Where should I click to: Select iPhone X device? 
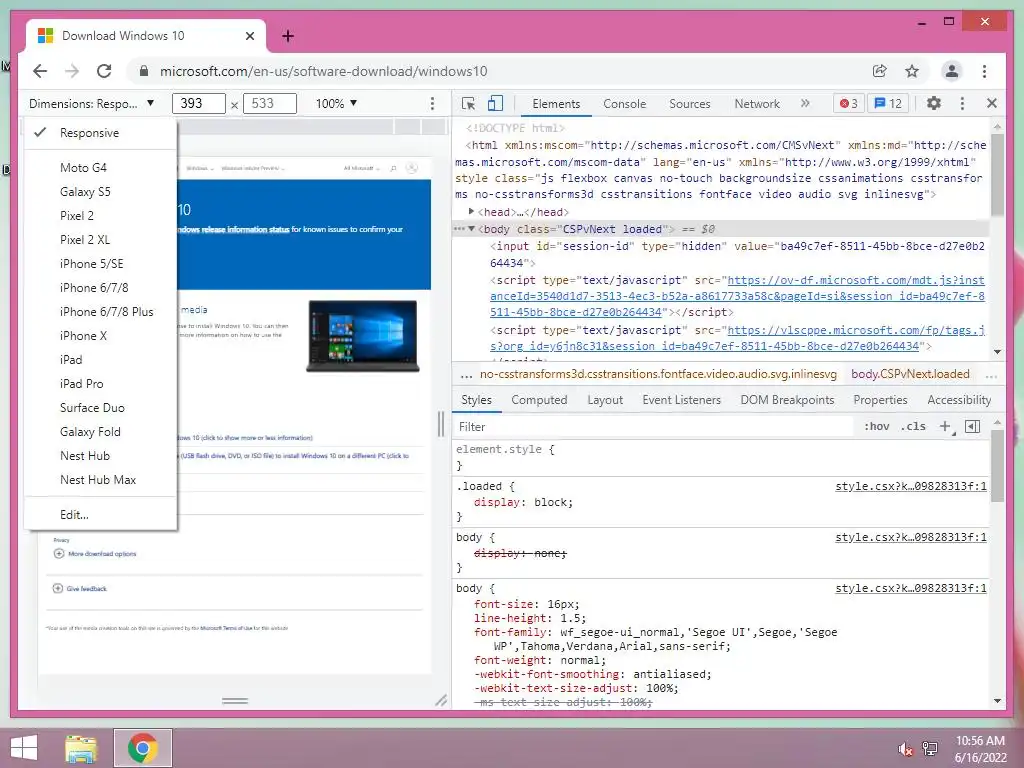tap(101, 336)
